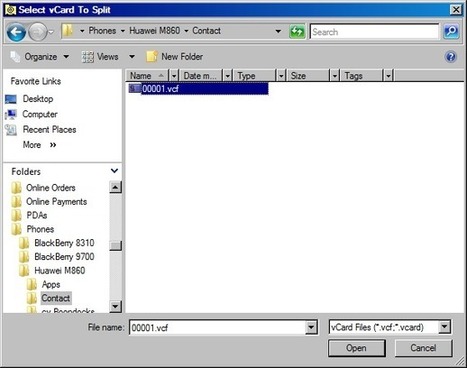Screen dimensions: 467x368
Task: Open address bar path dropdown arrow
Action: click(x=278, y=31)
